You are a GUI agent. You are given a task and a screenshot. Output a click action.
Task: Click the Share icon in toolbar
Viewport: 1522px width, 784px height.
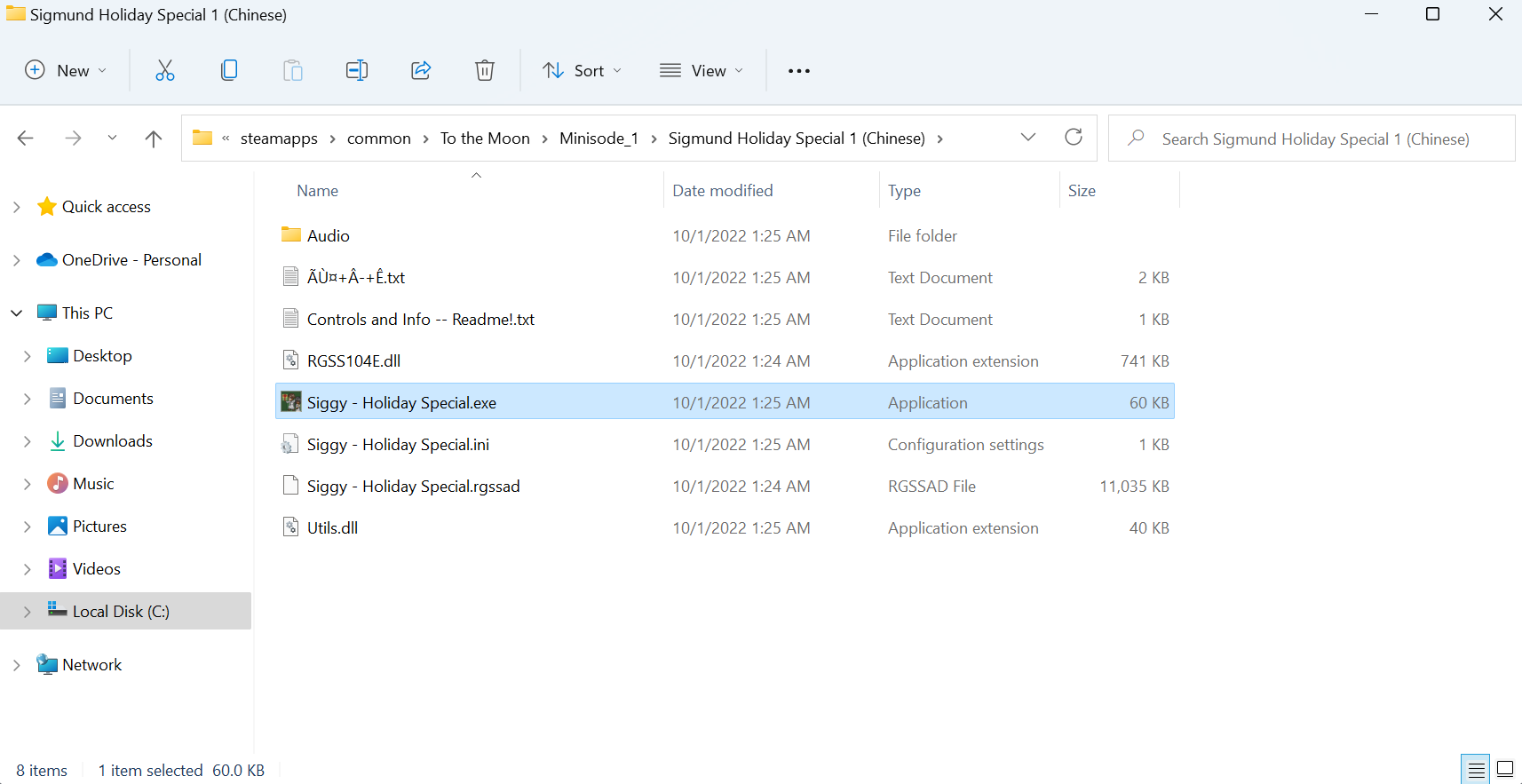click(x=421, y=71)
